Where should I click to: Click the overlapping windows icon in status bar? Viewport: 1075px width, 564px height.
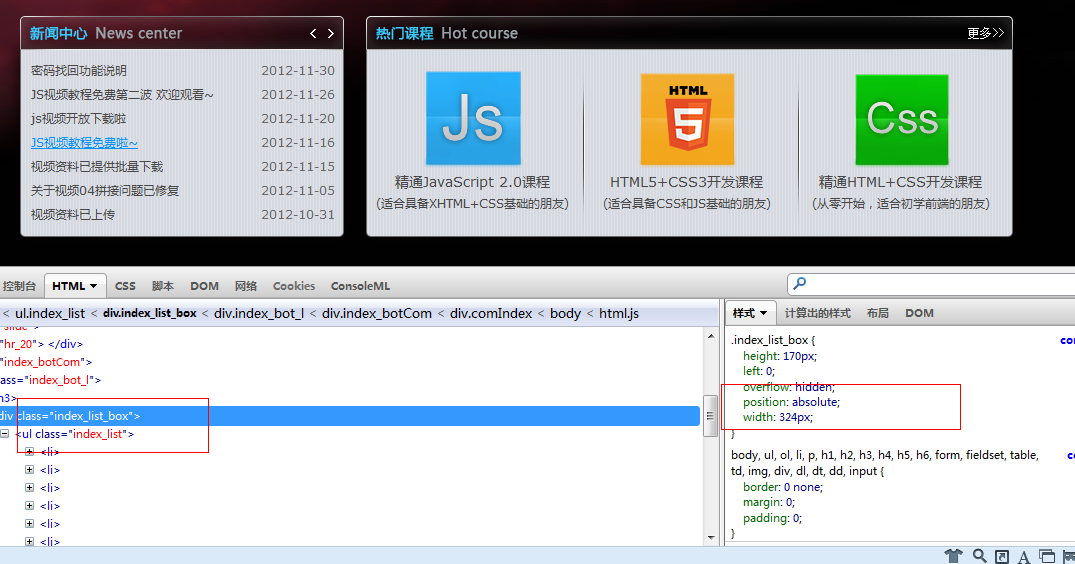tap(1047, 556)
